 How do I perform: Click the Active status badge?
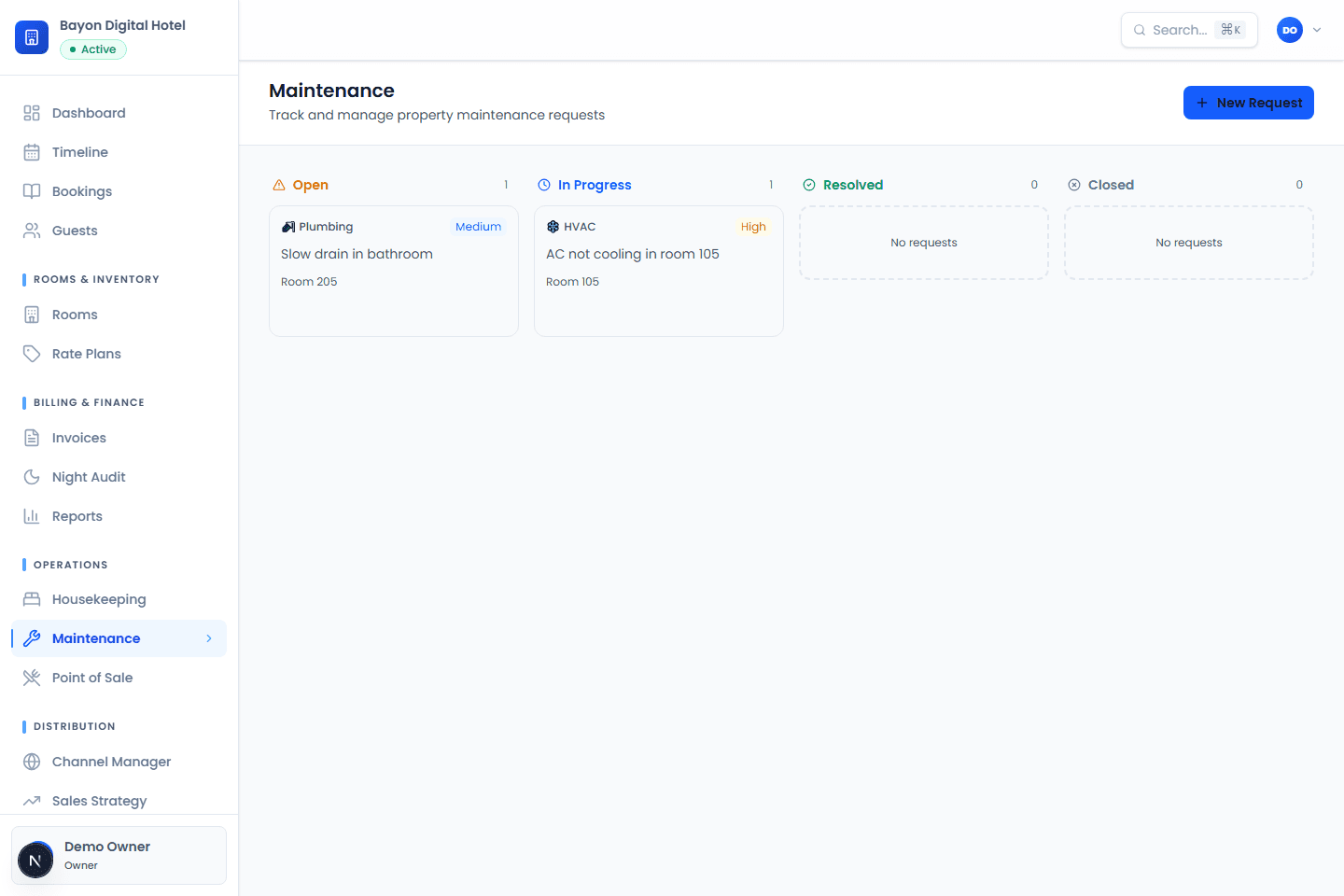(x=93, y=49)
